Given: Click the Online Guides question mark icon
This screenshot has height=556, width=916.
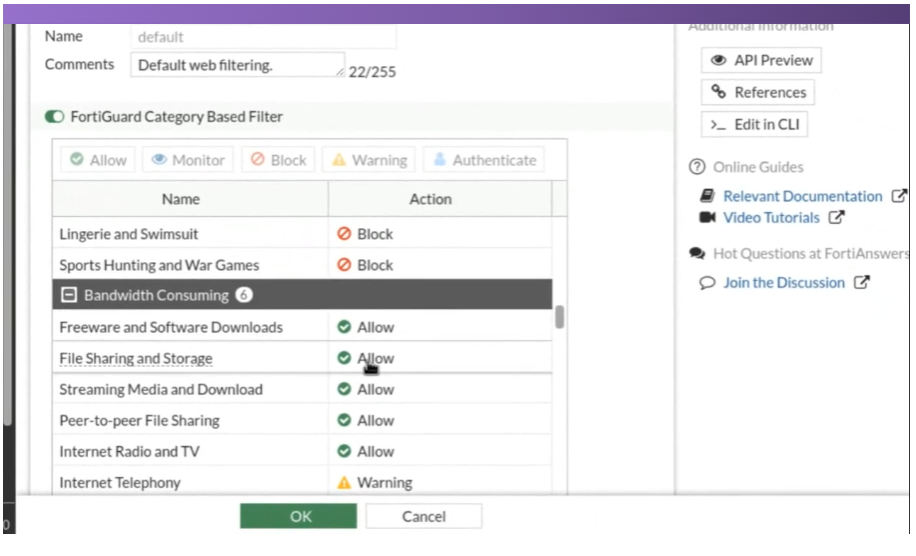Looking at the screenshot, I should click(x=697, y=167).
